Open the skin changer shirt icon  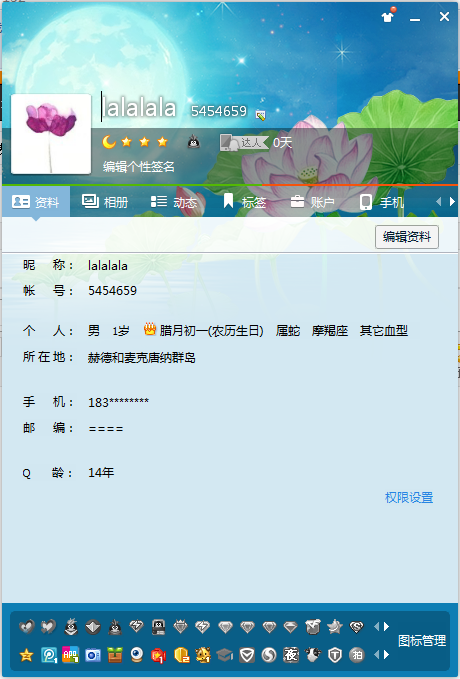pyautogui.click(x=388, y=16)
